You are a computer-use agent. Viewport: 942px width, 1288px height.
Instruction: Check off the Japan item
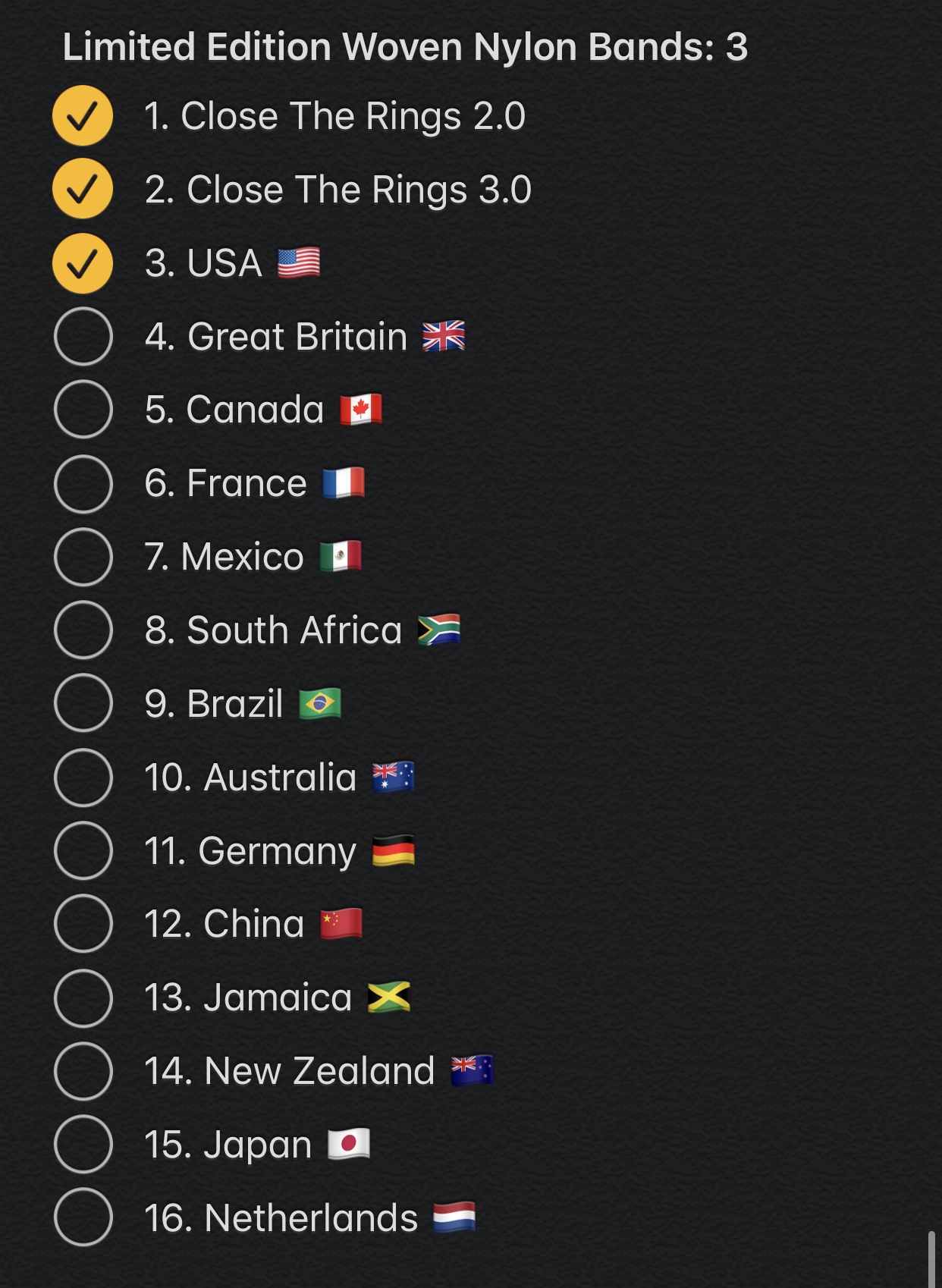coord(83,1144)
